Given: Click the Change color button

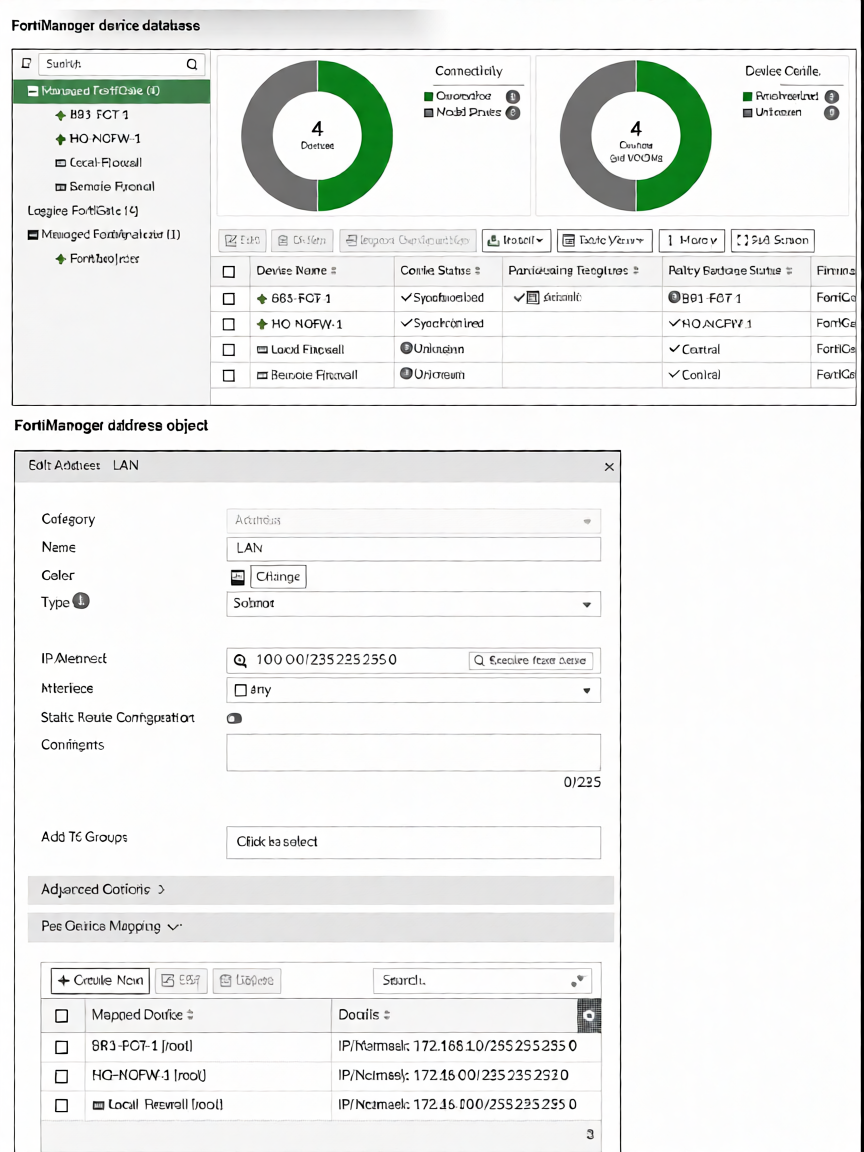Looking at the screenshot, I should pyautogui.click(x=278, y=577).
